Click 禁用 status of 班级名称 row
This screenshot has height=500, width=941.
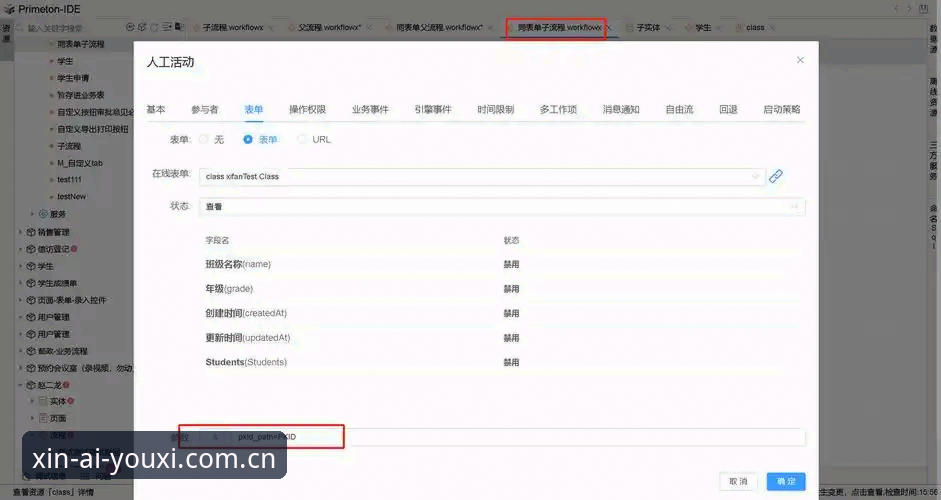click(x=511, y=264)
